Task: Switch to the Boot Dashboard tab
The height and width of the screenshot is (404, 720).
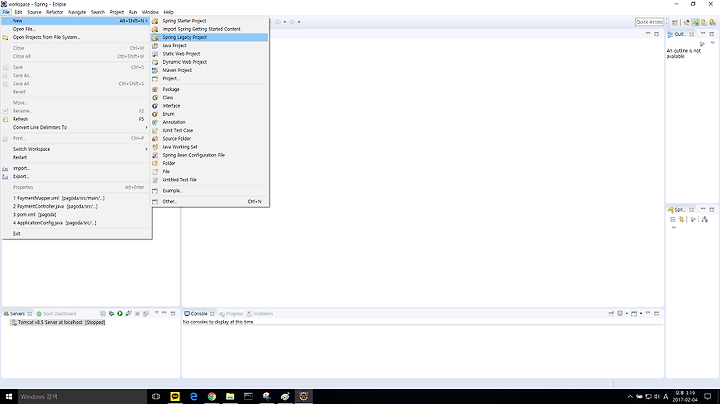Action: 56,314
